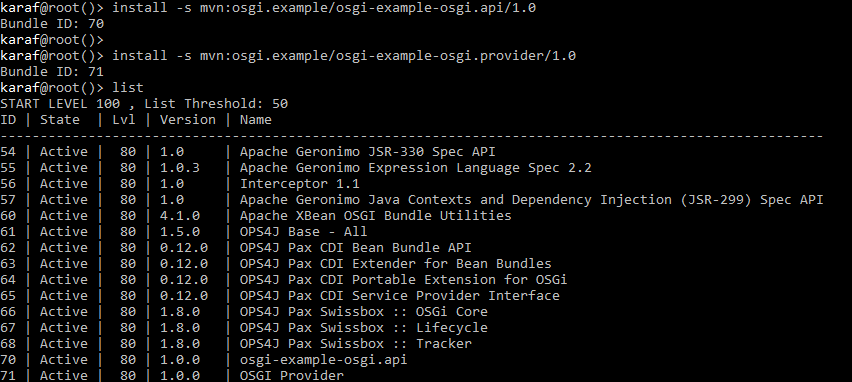Click the Apache XBean OSGI Bundle Utilities entry
The width and height of the screenshot is (852, 382).
click(375, 215)
